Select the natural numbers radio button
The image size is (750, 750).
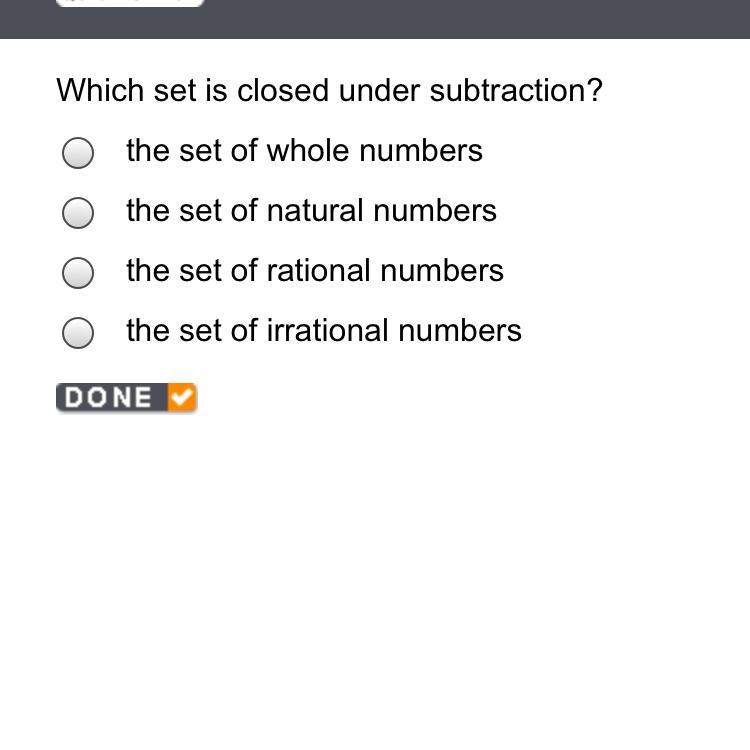click(78, 213)
